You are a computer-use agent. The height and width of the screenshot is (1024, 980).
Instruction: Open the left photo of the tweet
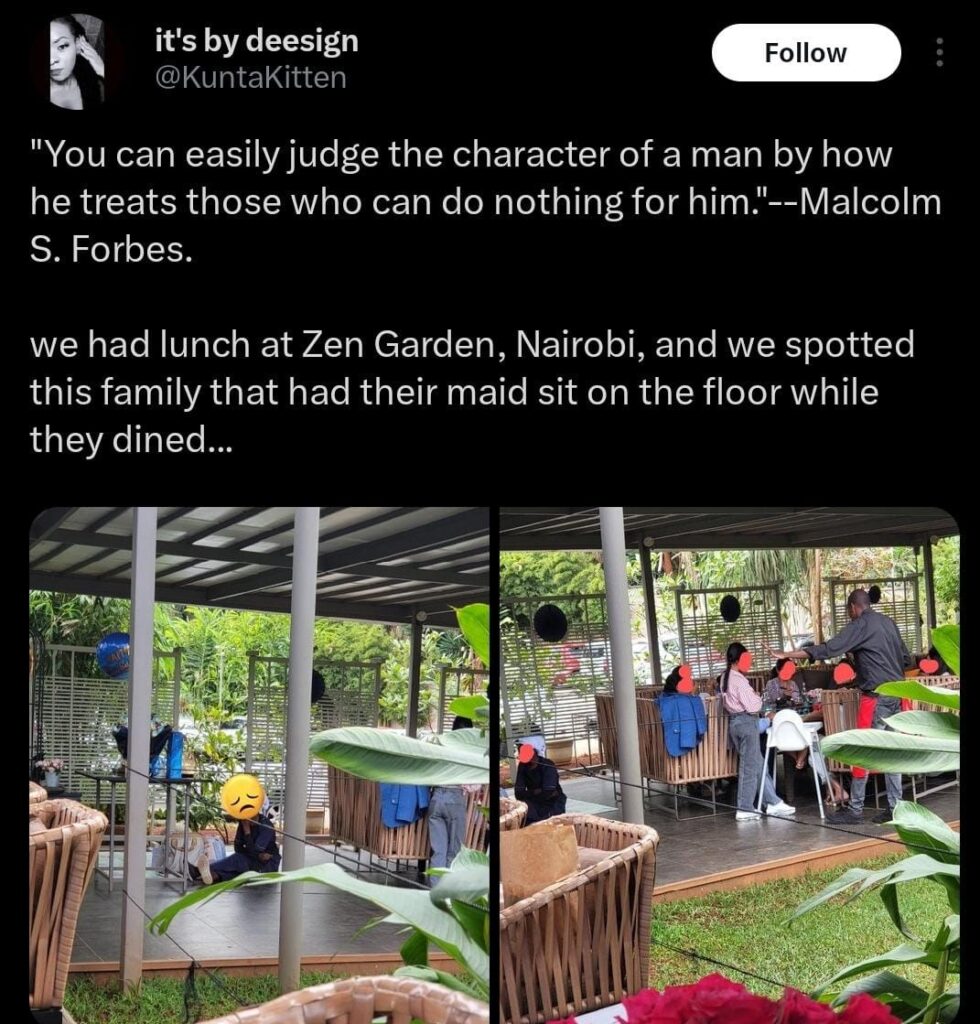point(259,765)
